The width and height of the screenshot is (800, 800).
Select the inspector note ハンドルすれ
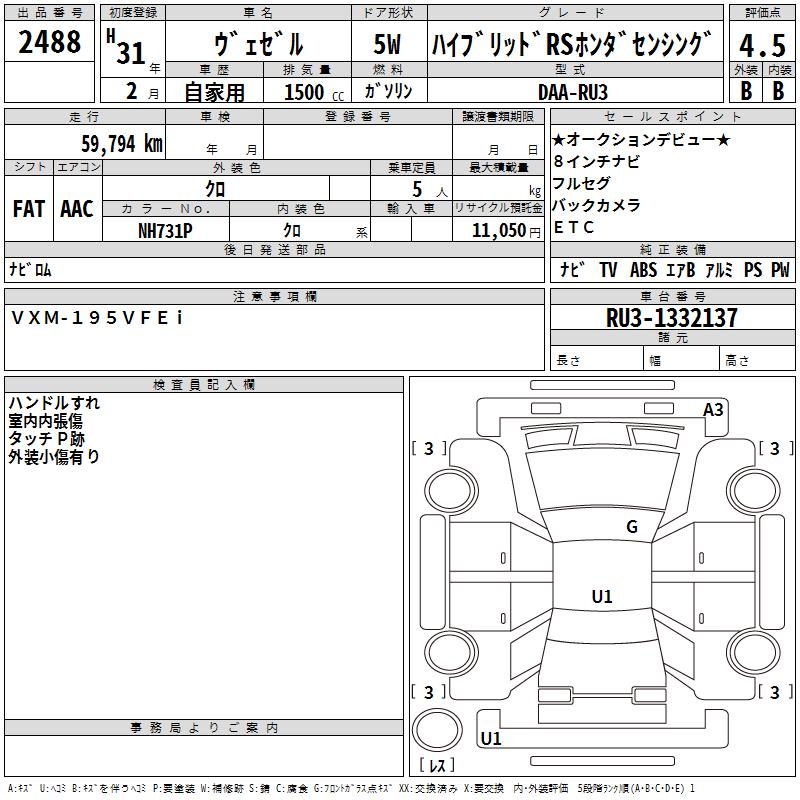[54, 403]
